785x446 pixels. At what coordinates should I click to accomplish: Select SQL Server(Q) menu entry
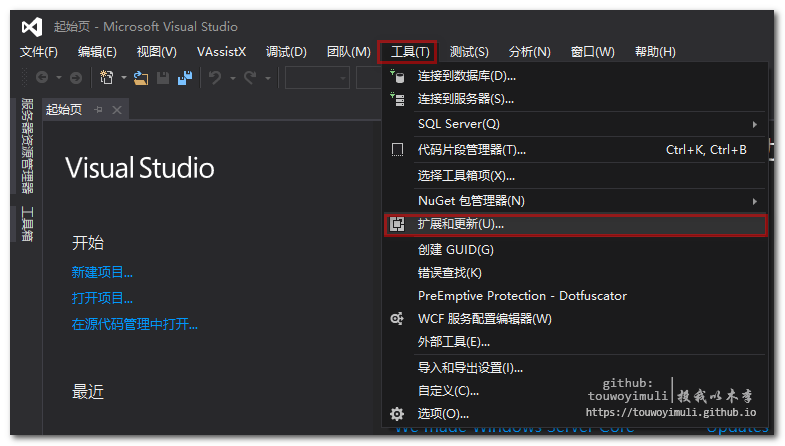pyautogui.click(x=575, y=124)
